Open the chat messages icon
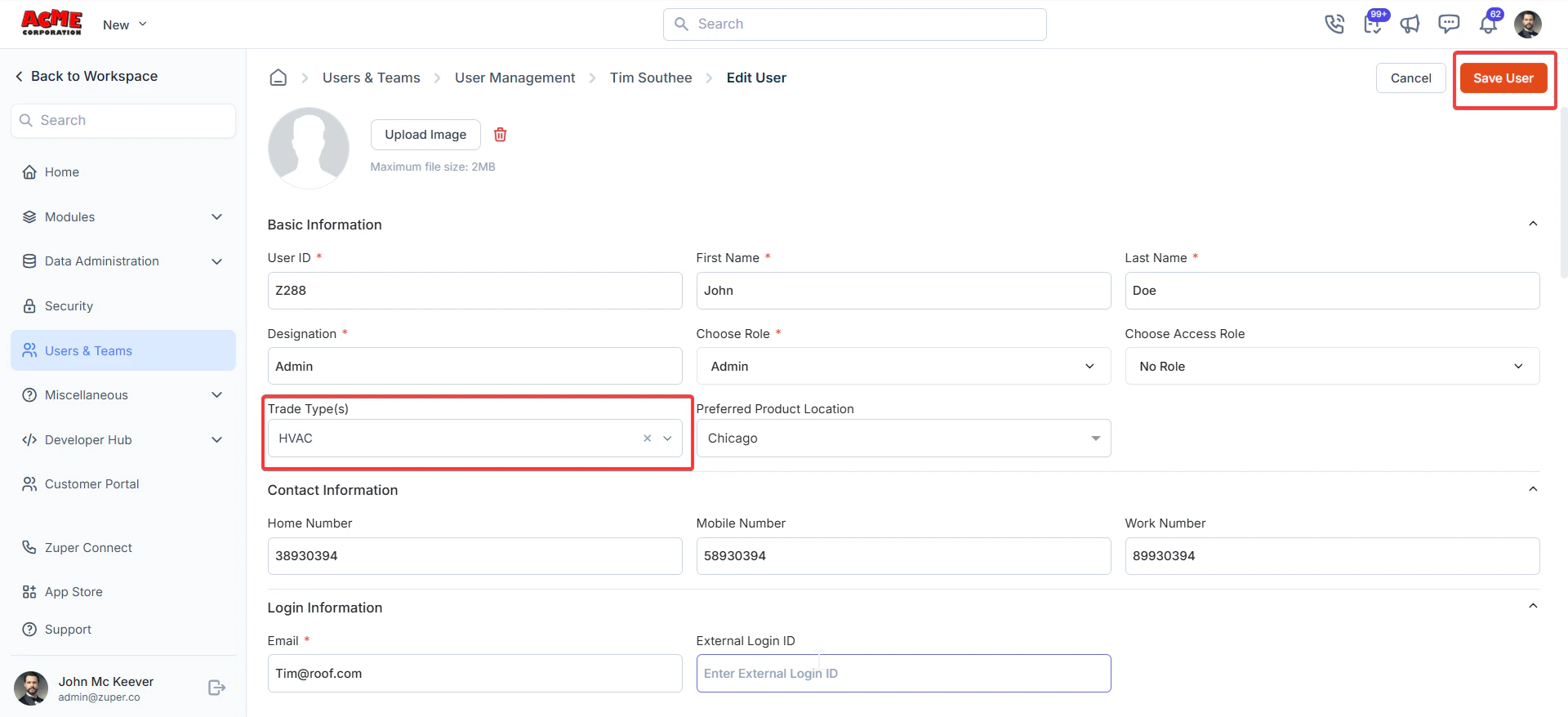1568x717 pixels. [1449, 24]
